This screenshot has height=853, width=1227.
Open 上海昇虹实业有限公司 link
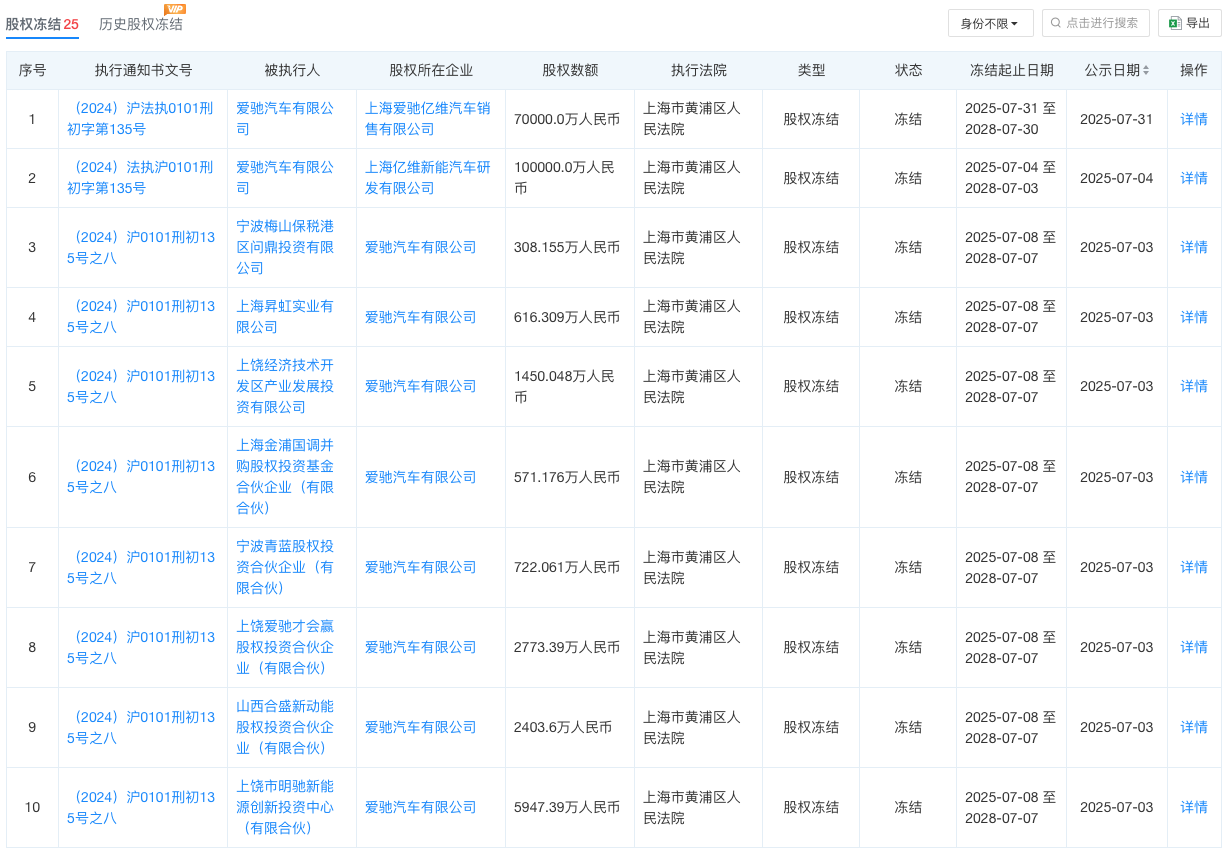click(x=285, y=317)
